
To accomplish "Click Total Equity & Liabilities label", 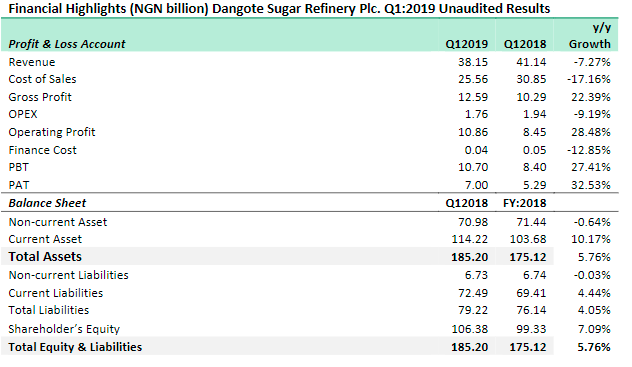I will (75, 347).
